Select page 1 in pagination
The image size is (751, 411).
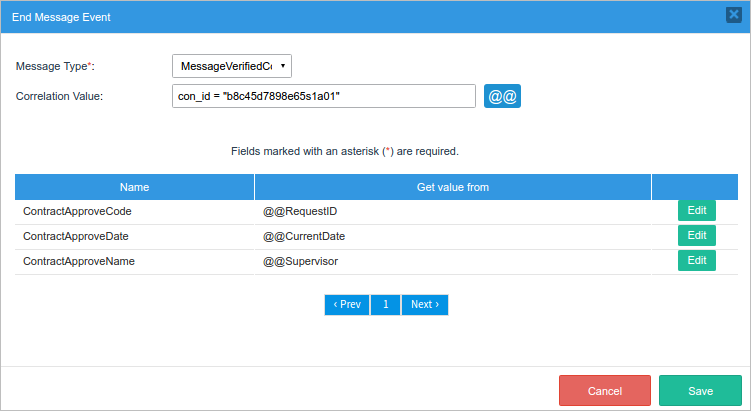(385, 304)
